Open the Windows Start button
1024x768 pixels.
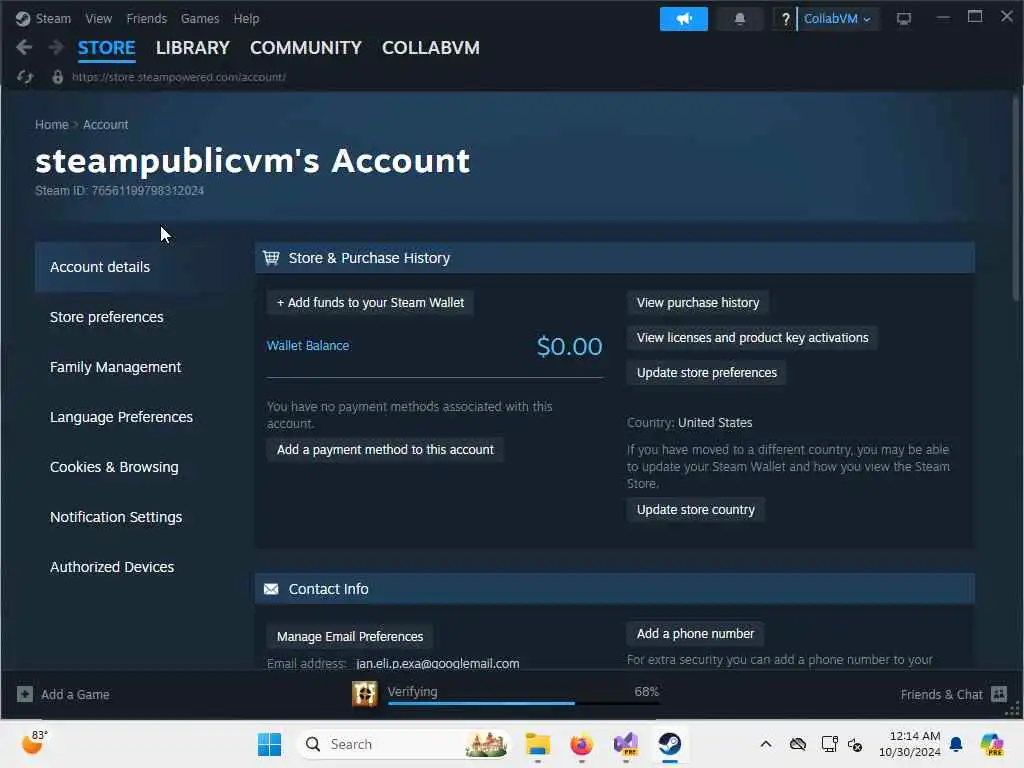269,744
